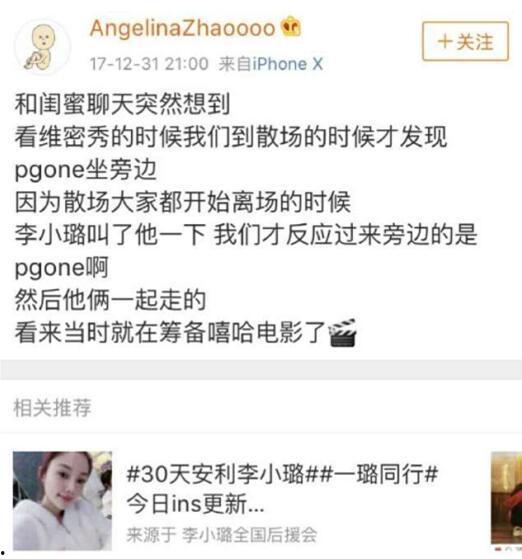
Task: Follow user with +关注 button
Action: tap(465, 41)
